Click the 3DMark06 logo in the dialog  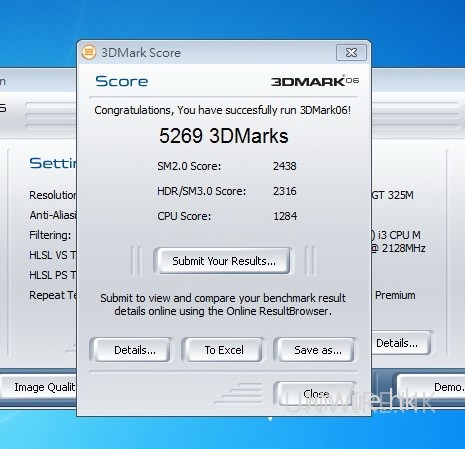click(315, 81)
